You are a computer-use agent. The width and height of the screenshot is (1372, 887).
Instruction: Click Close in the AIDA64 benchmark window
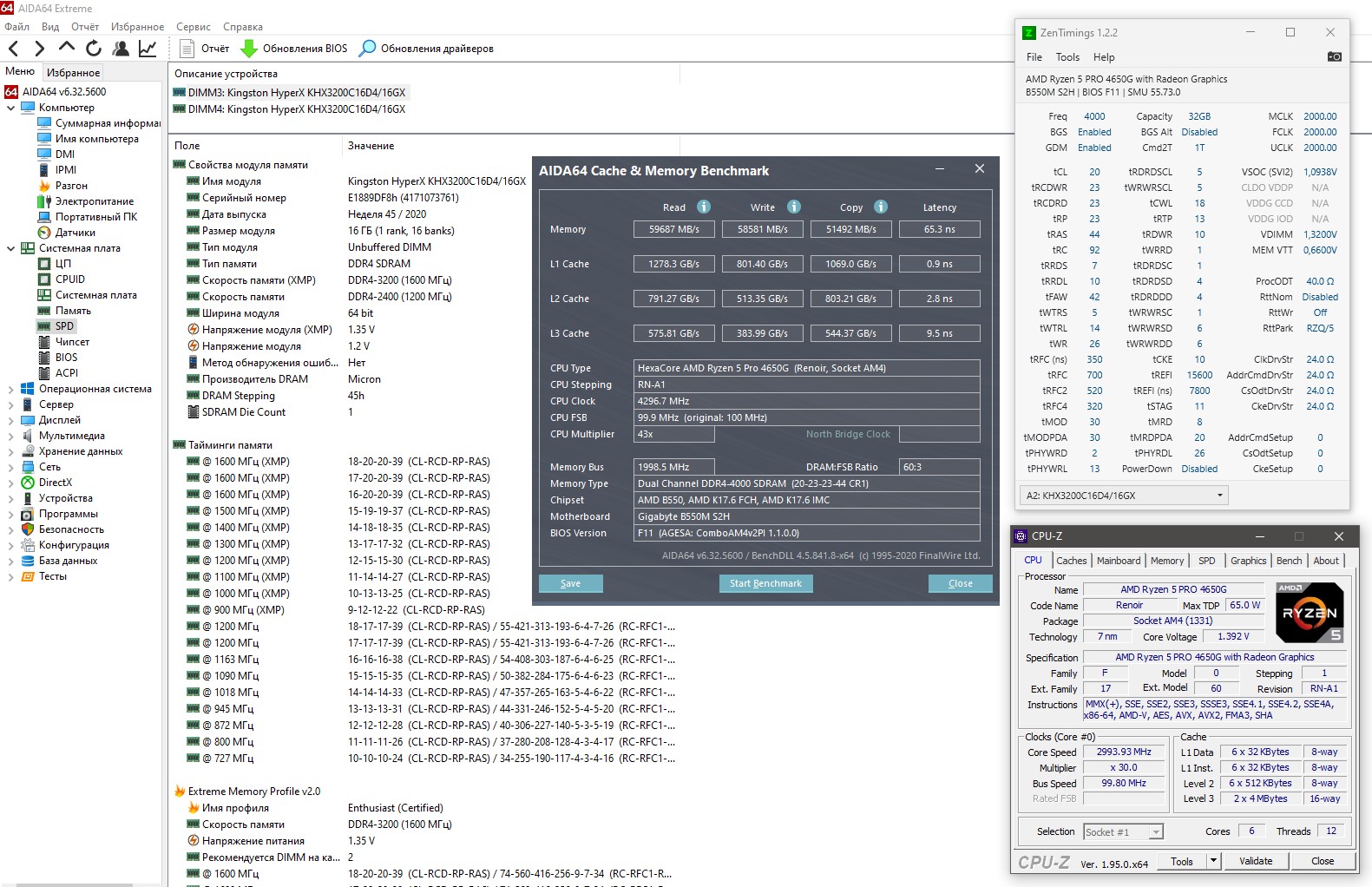tap(960, 583)
